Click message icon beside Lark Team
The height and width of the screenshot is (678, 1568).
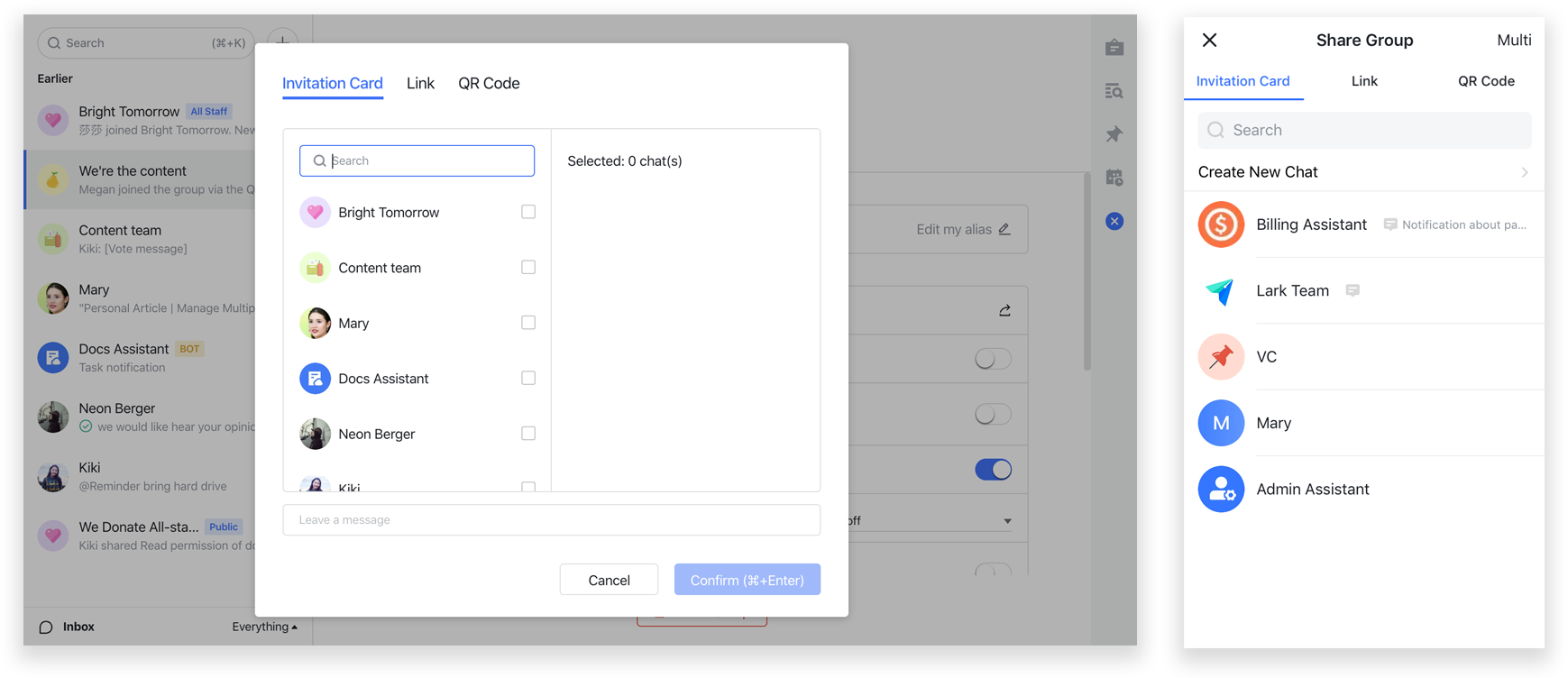click(1353, 290)
